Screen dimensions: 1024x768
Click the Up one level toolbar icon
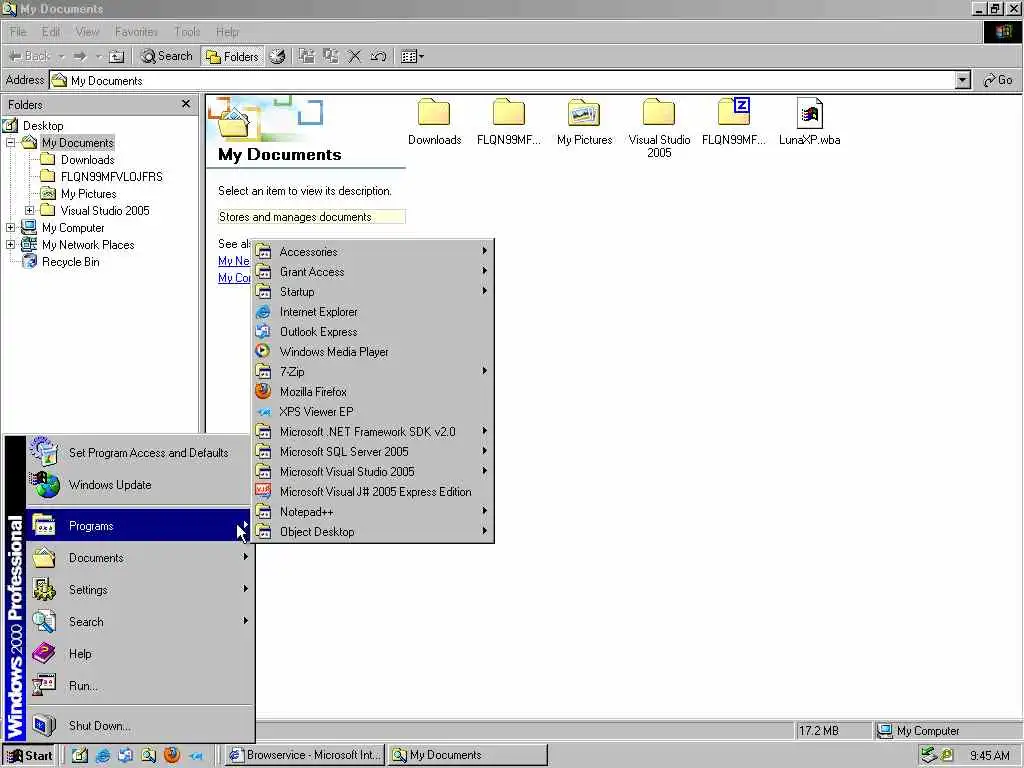(x=116, y=57)
